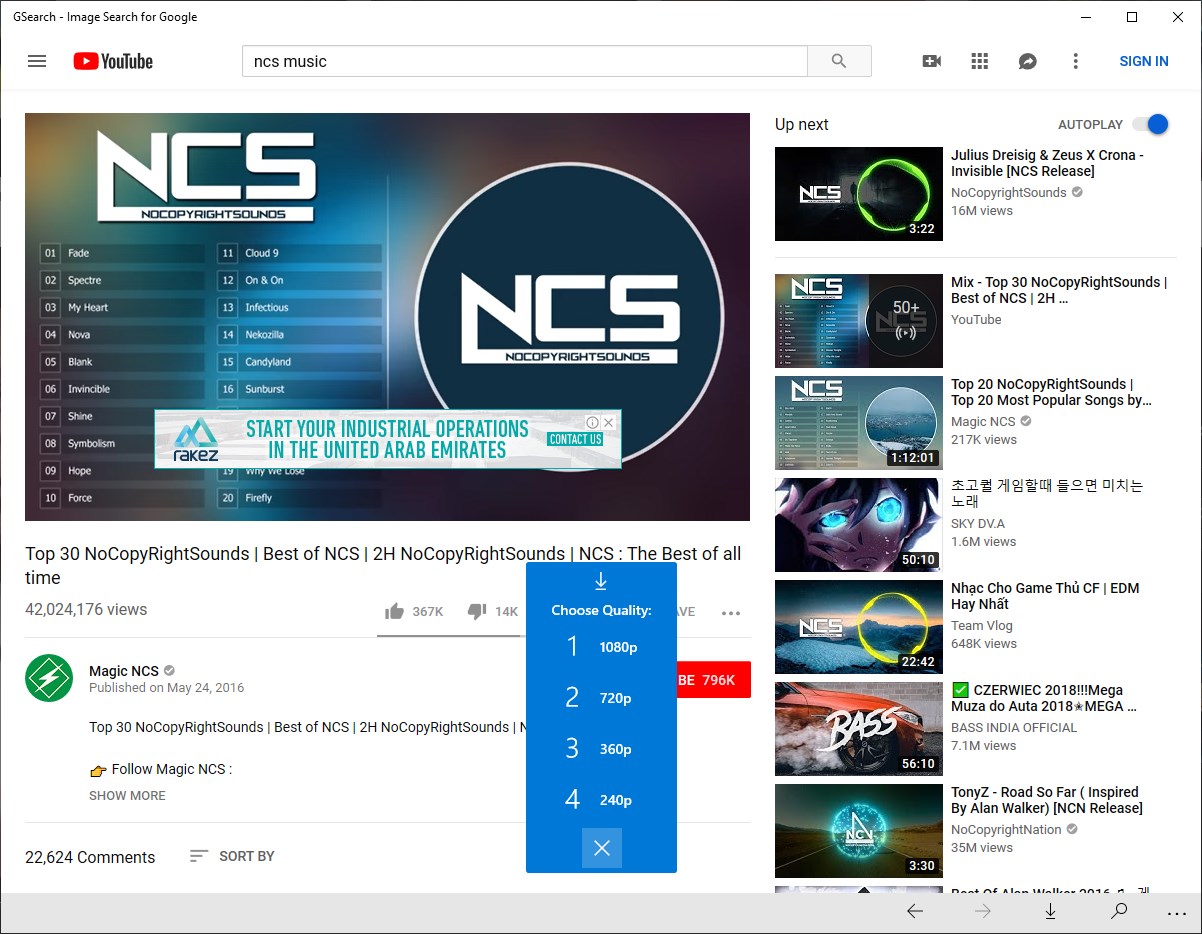Choose 360p download quality
Screen dimensions: 1202x934
click(x=601, y=749)
